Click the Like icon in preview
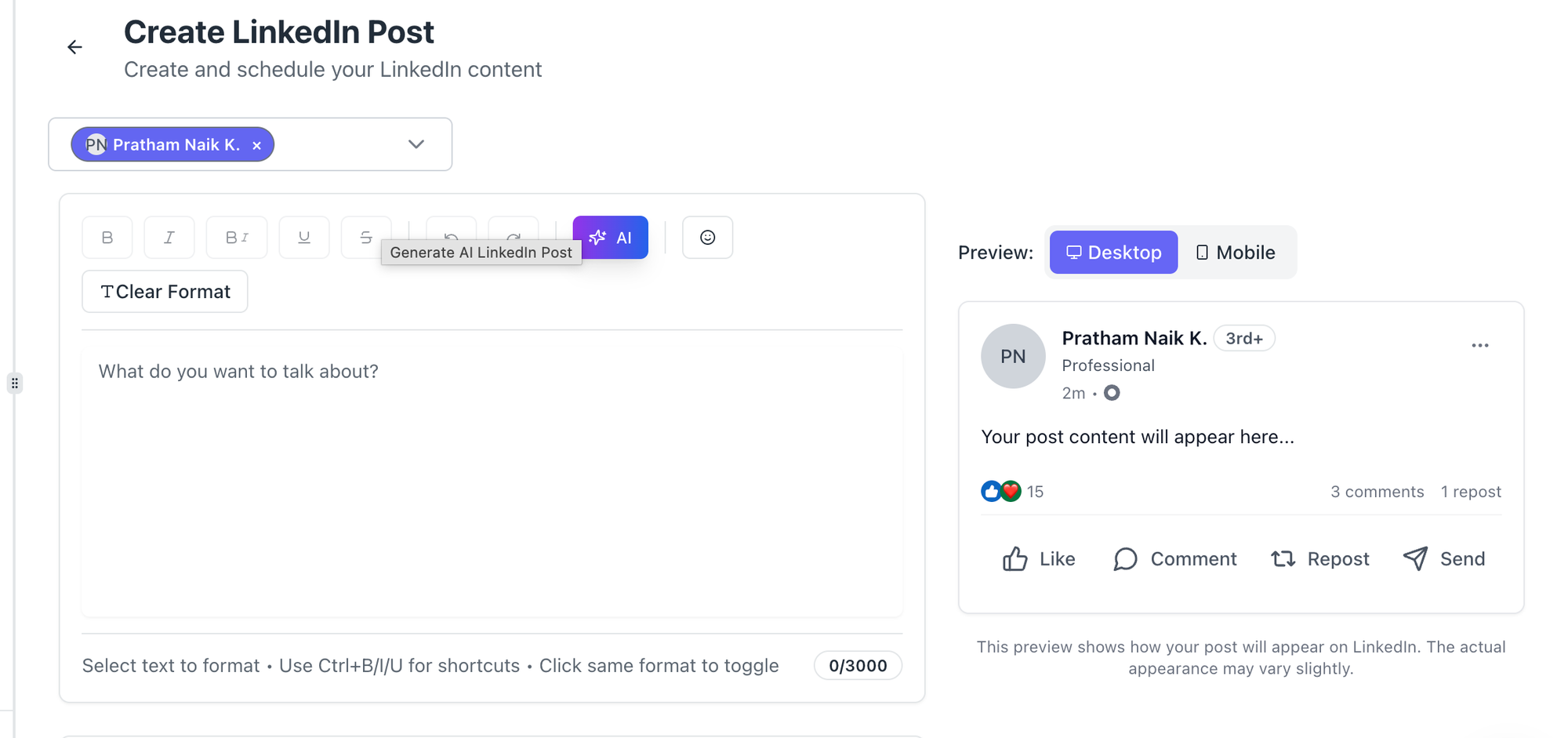Screen dimensions: 1568x738 pos(1015,559)
